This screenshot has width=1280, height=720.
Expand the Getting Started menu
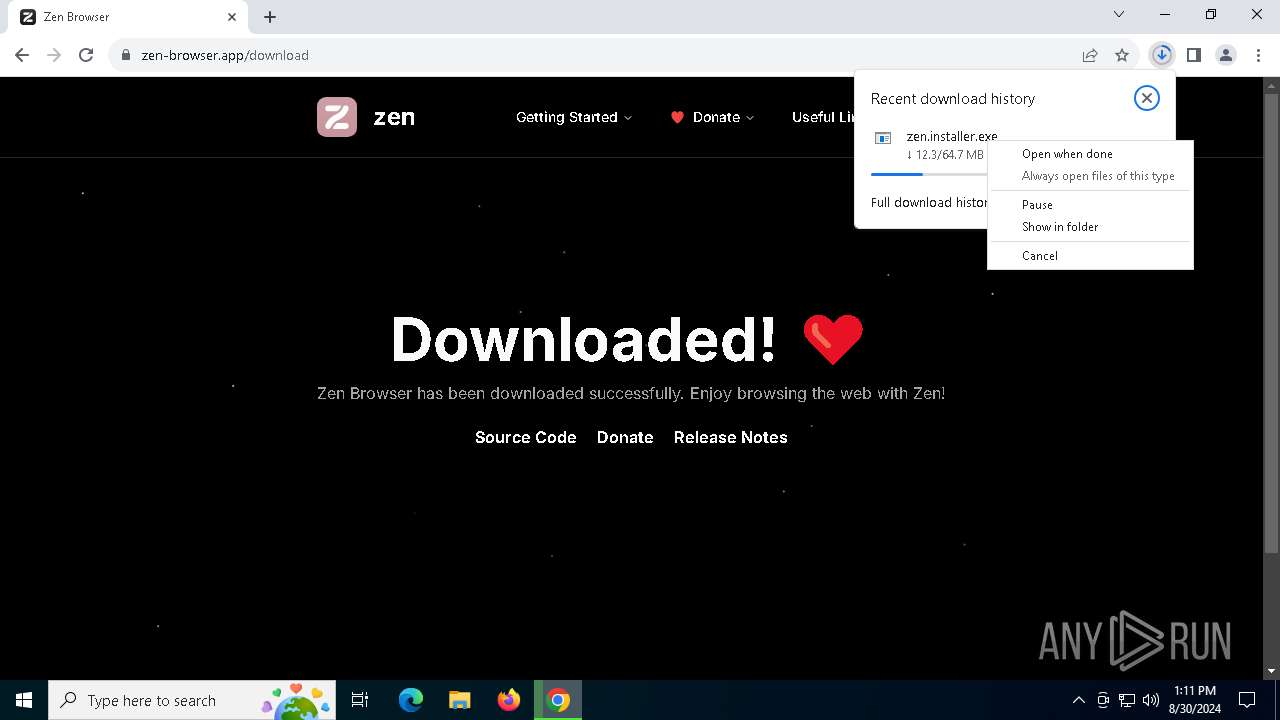(574, 117)
